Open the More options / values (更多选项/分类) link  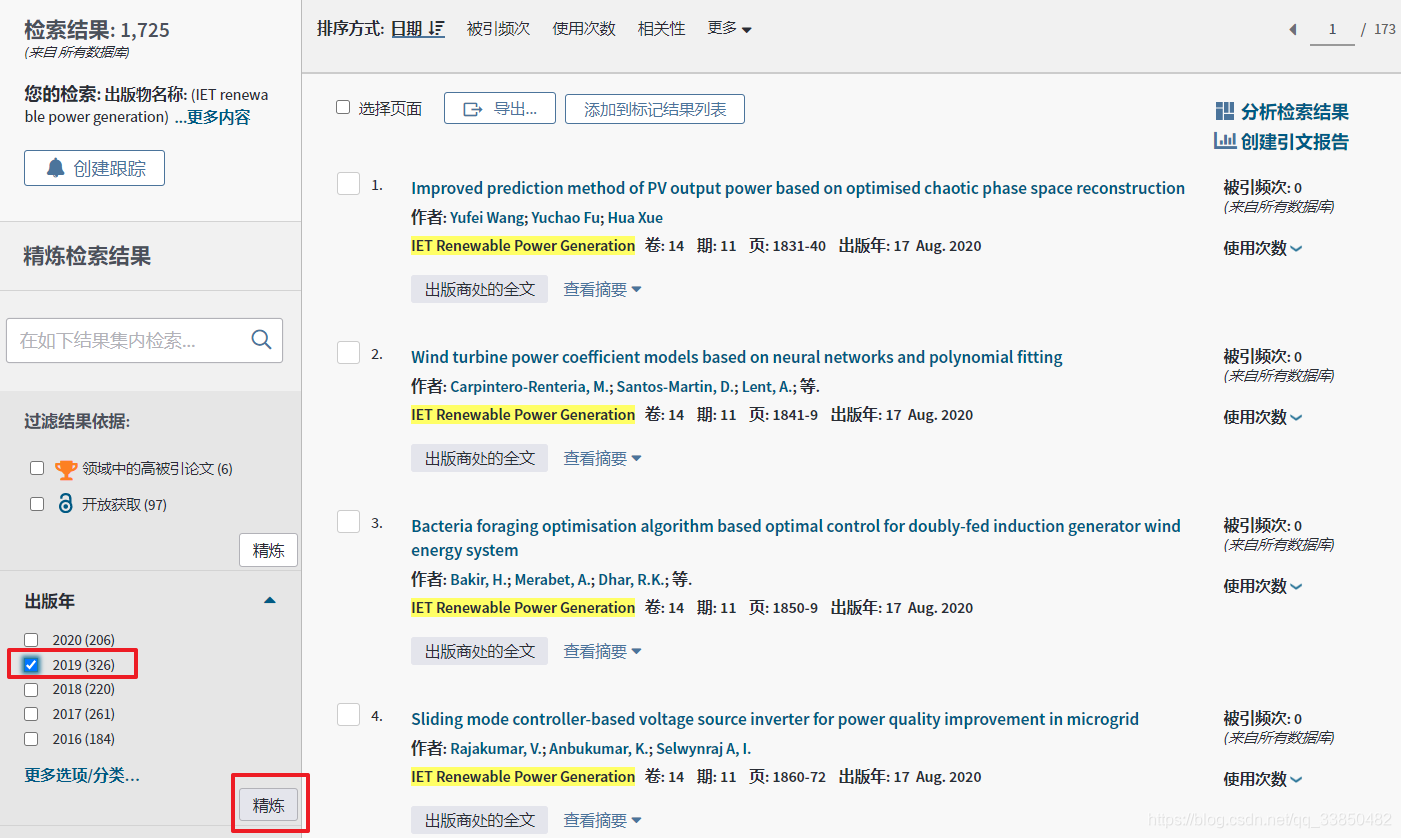tap(82, 775)
